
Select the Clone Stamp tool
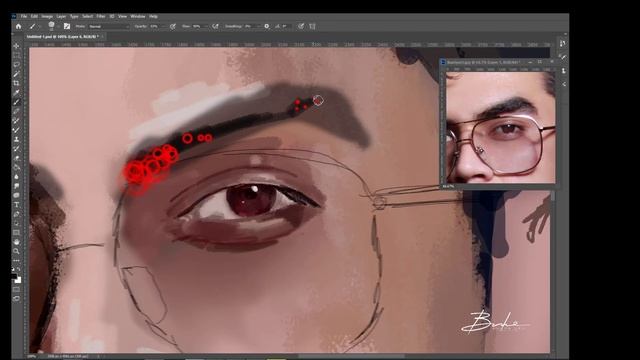(x=16, y=140)
